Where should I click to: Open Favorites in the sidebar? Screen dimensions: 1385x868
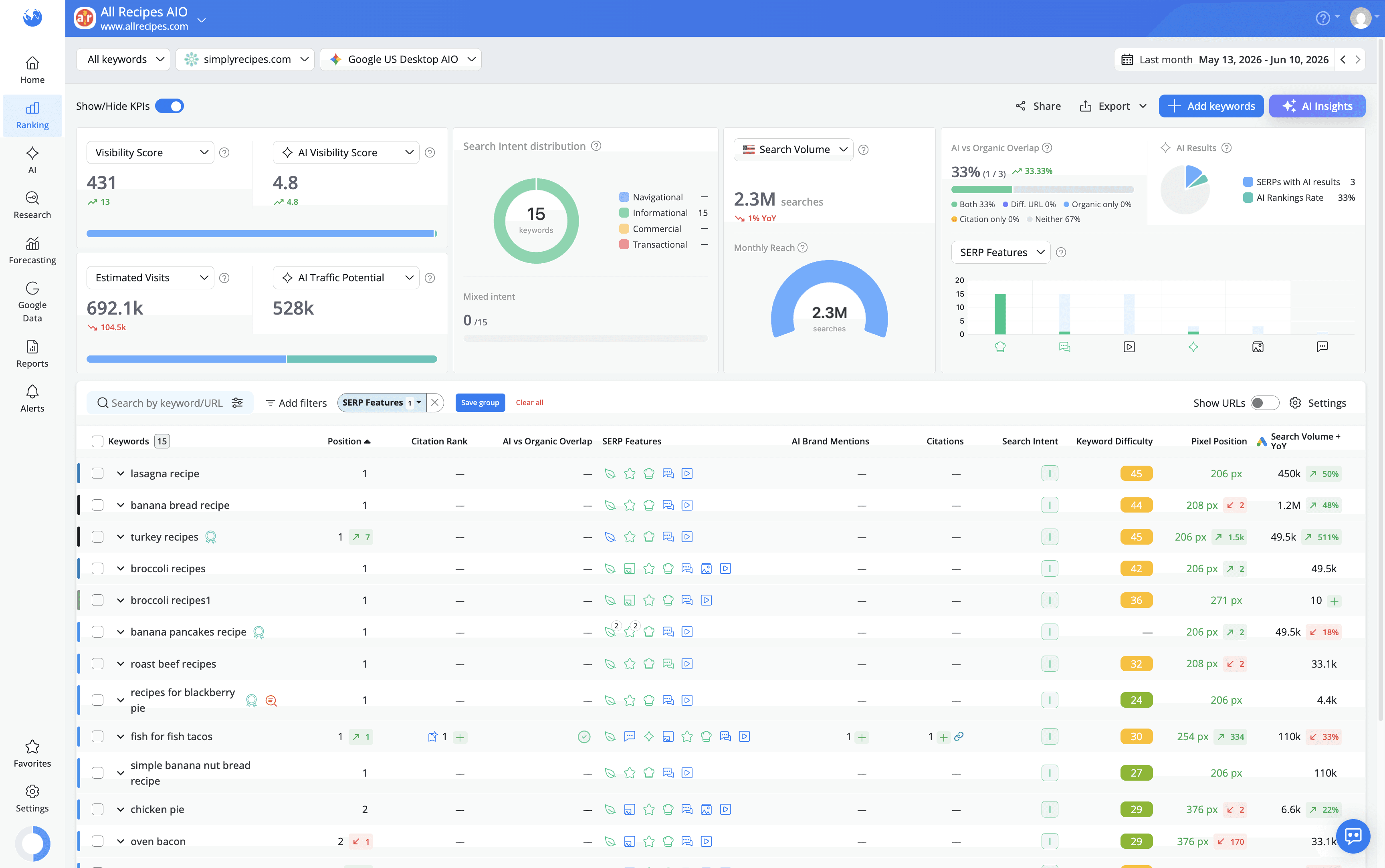pos(32,753)
